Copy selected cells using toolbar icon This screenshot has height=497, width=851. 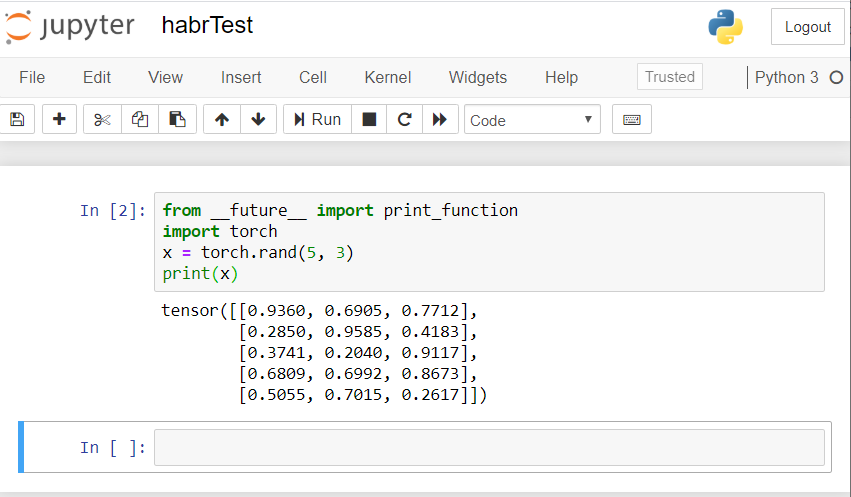140,120
